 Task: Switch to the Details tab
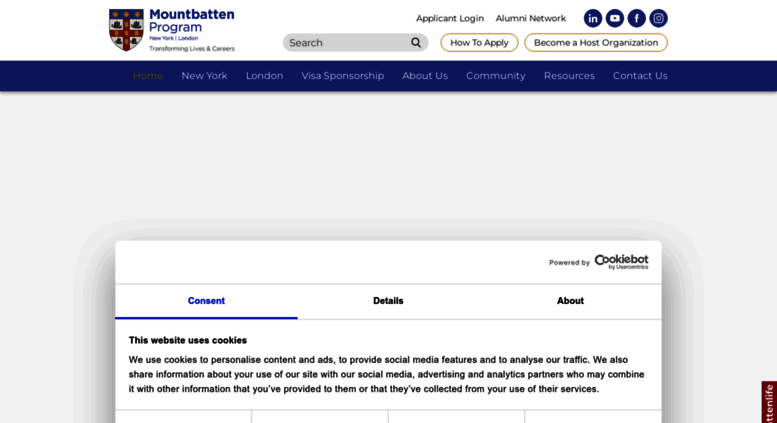pyautogui.click(x=388, y=301)
